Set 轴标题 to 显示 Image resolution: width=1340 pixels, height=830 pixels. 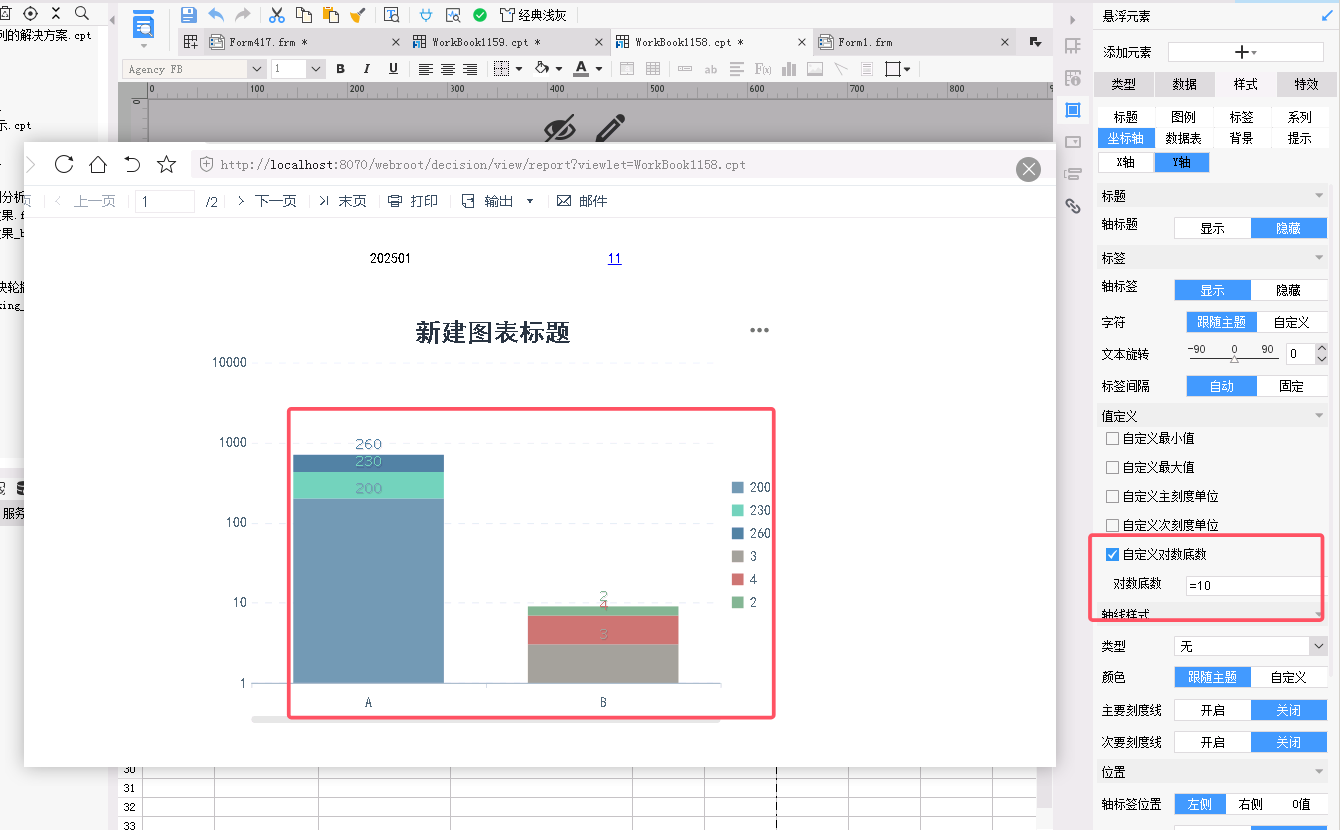pos(1212,228)
